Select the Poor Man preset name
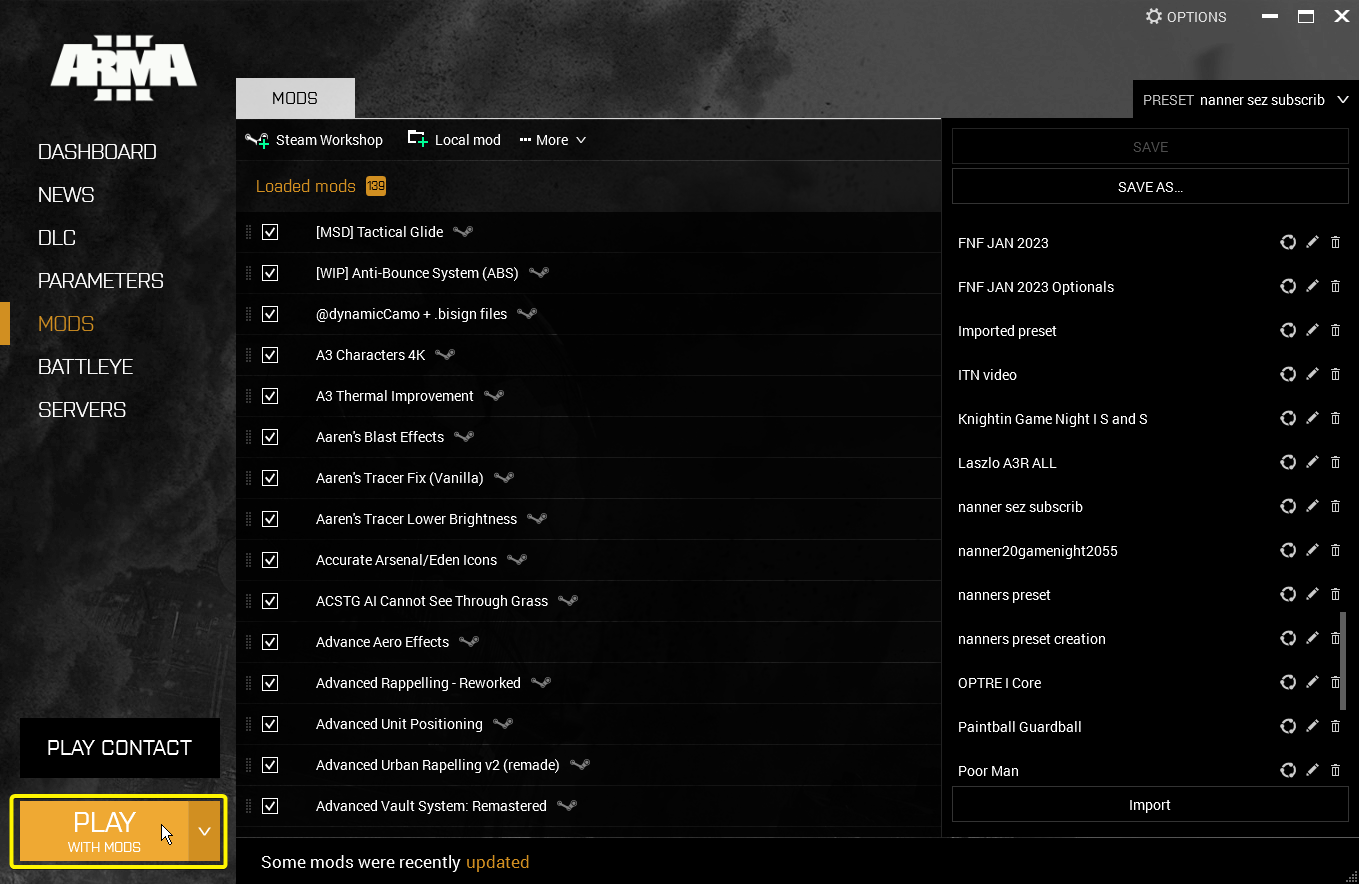 point(988,771)
